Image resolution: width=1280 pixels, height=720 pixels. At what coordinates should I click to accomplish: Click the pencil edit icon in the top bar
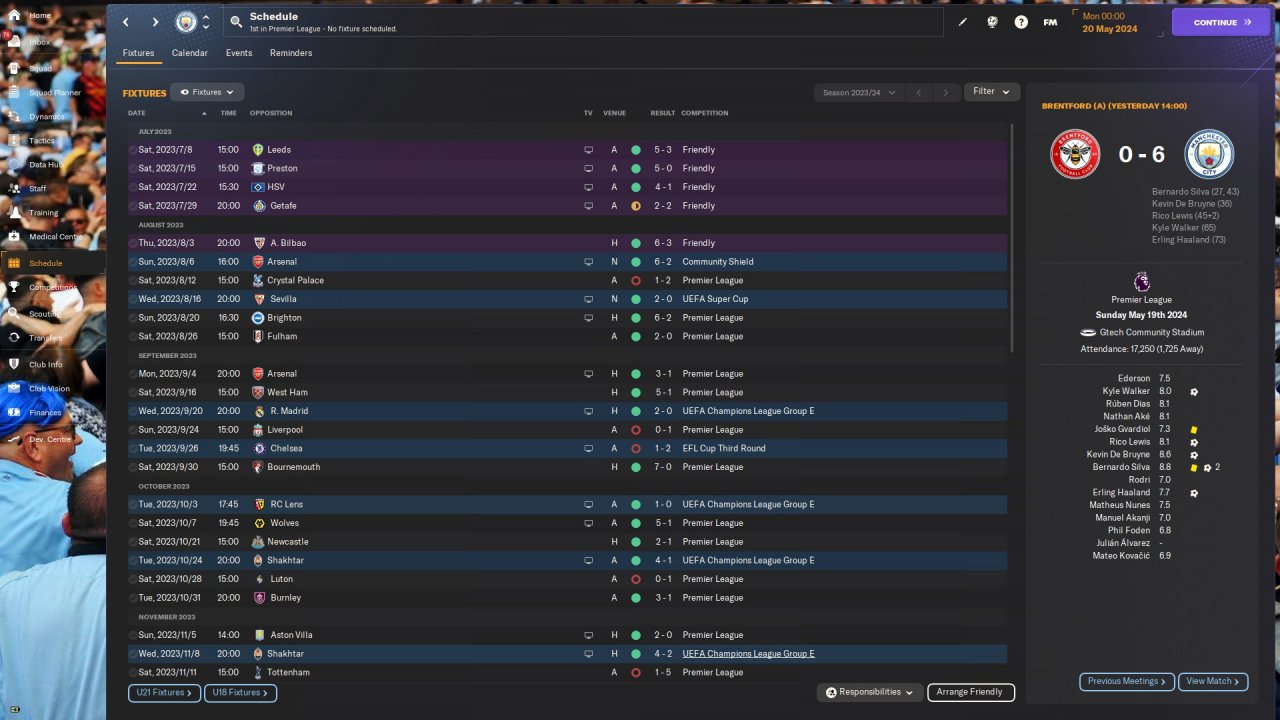tap(963, 22)
